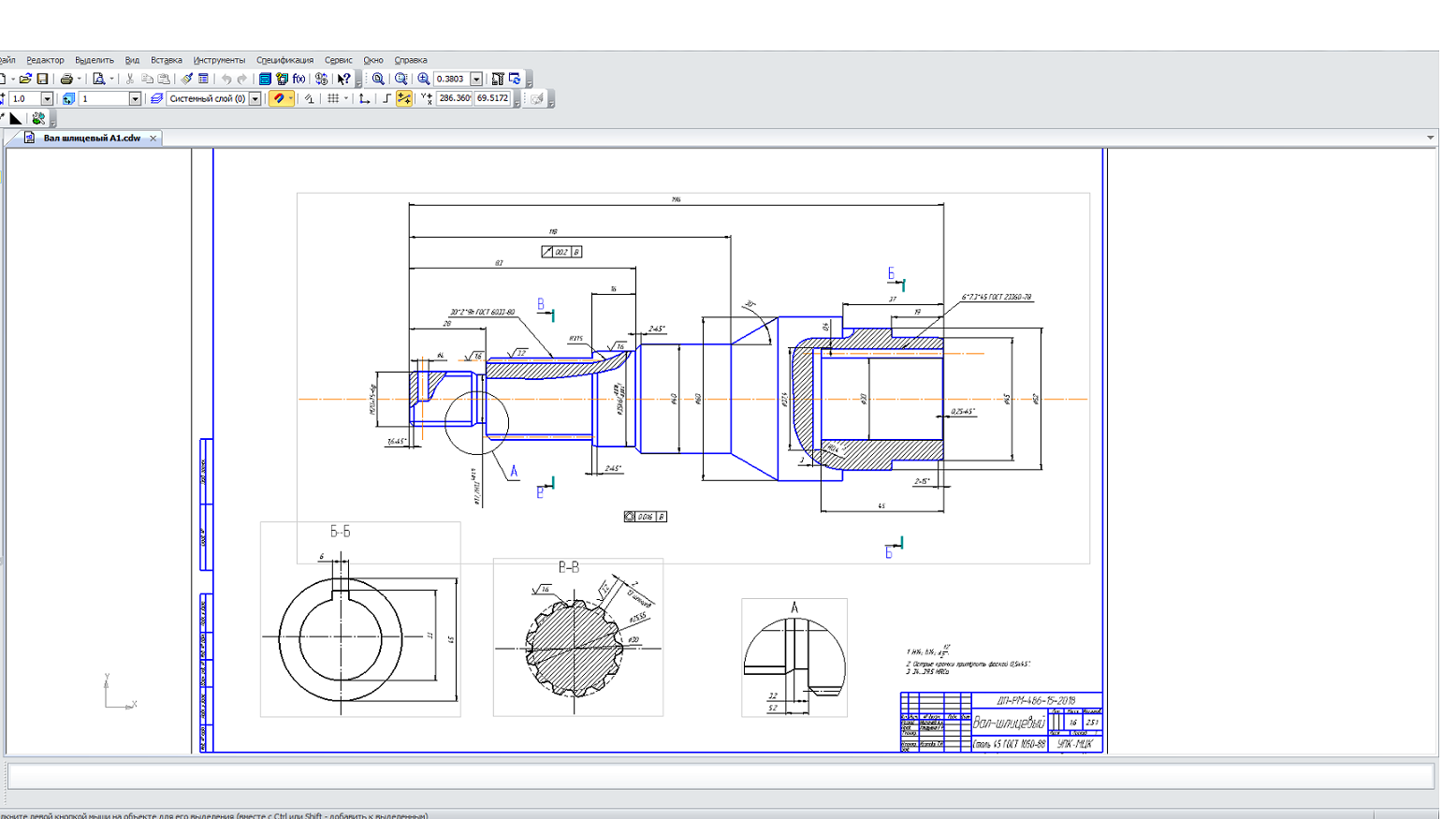Viewport: 1456px width, 819px height.
Task: Click the zoom in magnifier icon
Action: (x=424, y=80)
